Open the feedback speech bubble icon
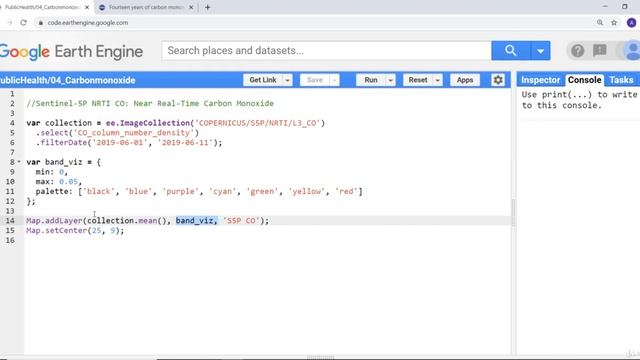Screen dimensions: 640x360 (x=600, y=51)
